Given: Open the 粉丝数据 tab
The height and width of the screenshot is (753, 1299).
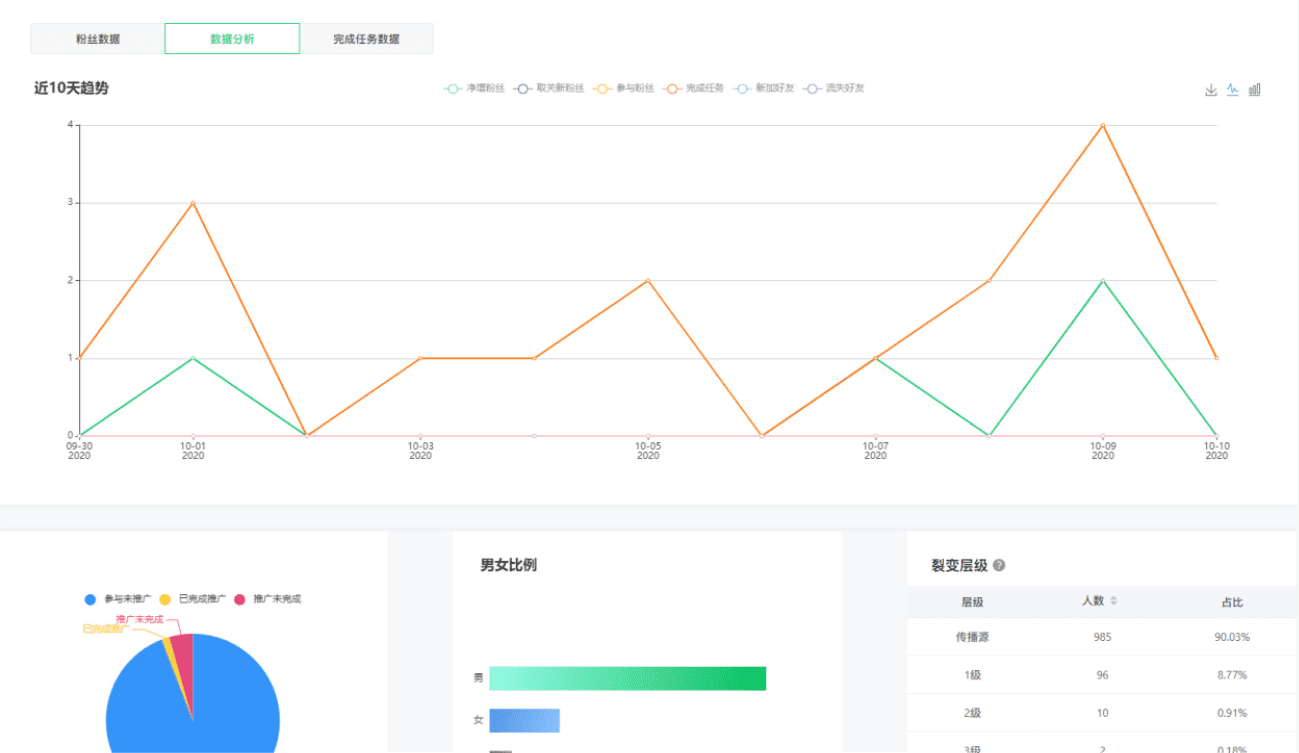Looking at the screenshot, I should [x=98, y=39].
